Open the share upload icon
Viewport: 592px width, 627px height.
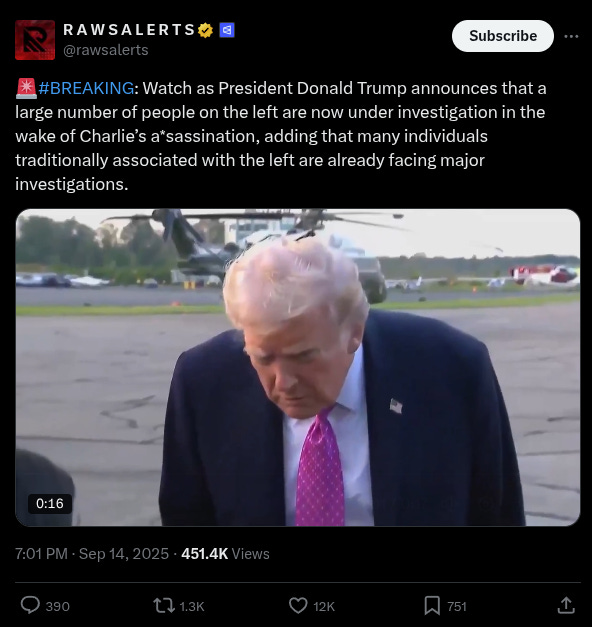566,605
